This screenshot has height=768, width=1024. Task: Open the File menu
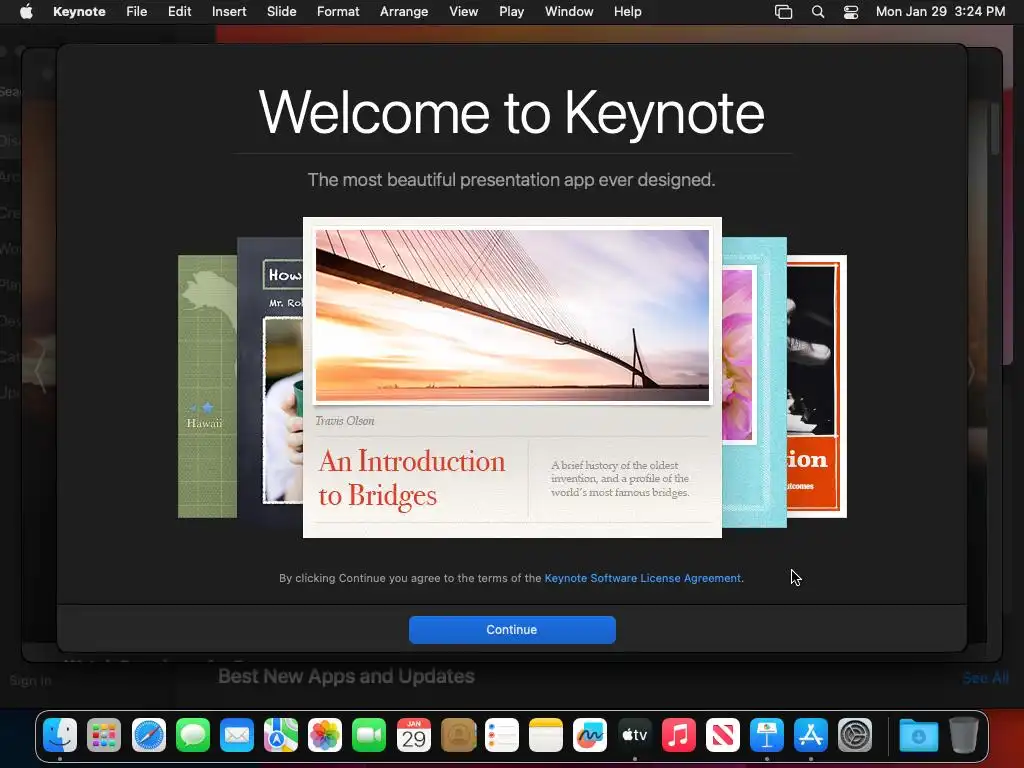pos(136,12)
